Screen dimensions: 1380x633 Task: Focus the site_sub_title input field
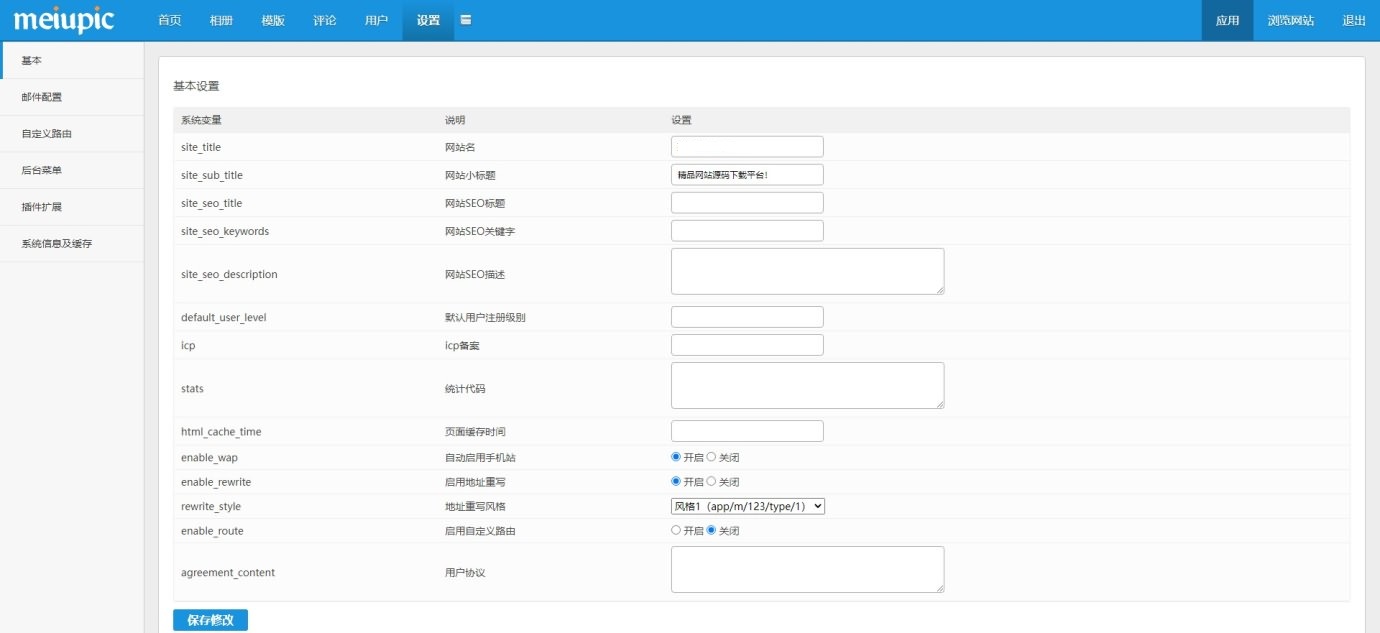[x=747, y=175]
